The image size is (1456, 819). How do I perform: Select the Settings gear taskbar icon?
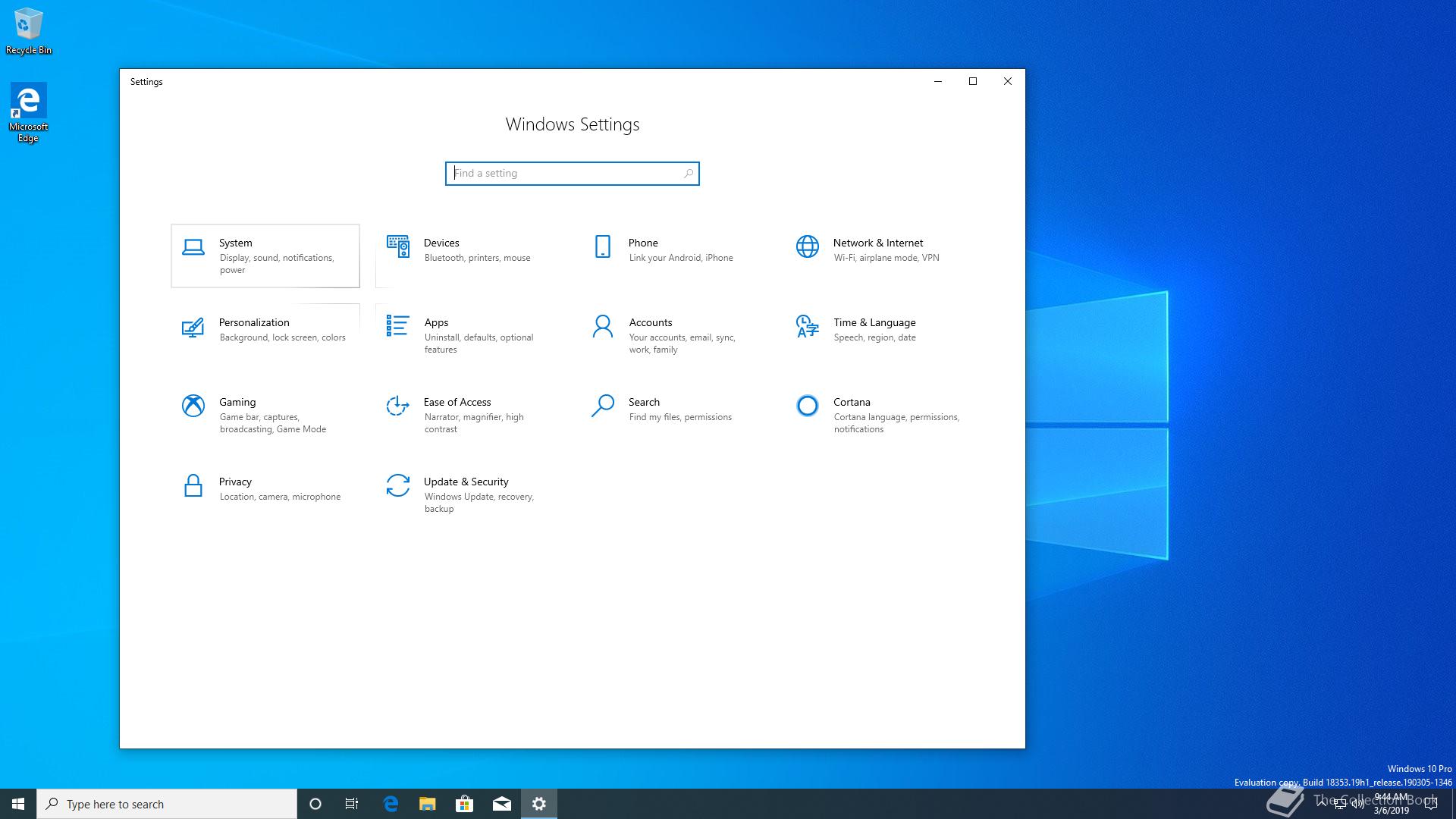pyautogui.click(x=539, y=804)
